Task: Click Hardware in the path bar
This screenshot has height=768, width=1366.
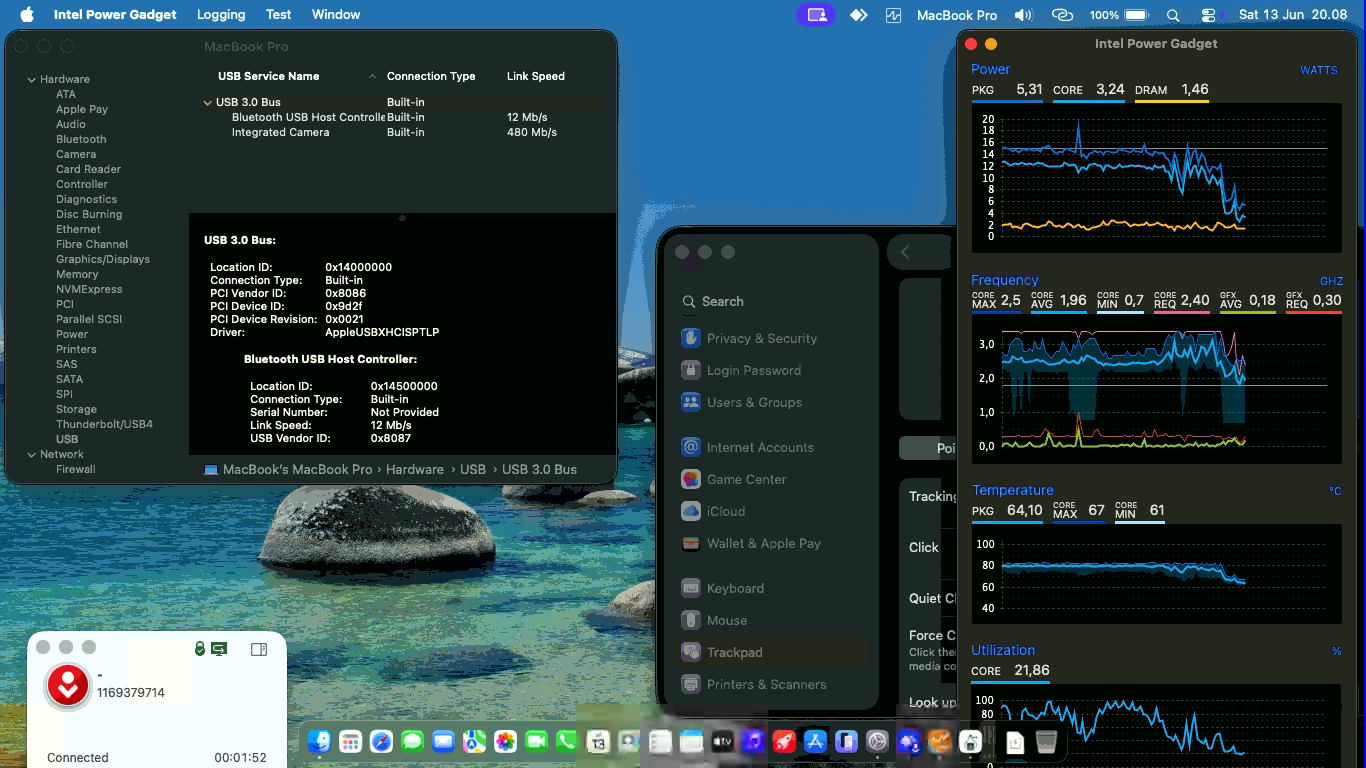Action: [x=415, y=469]
